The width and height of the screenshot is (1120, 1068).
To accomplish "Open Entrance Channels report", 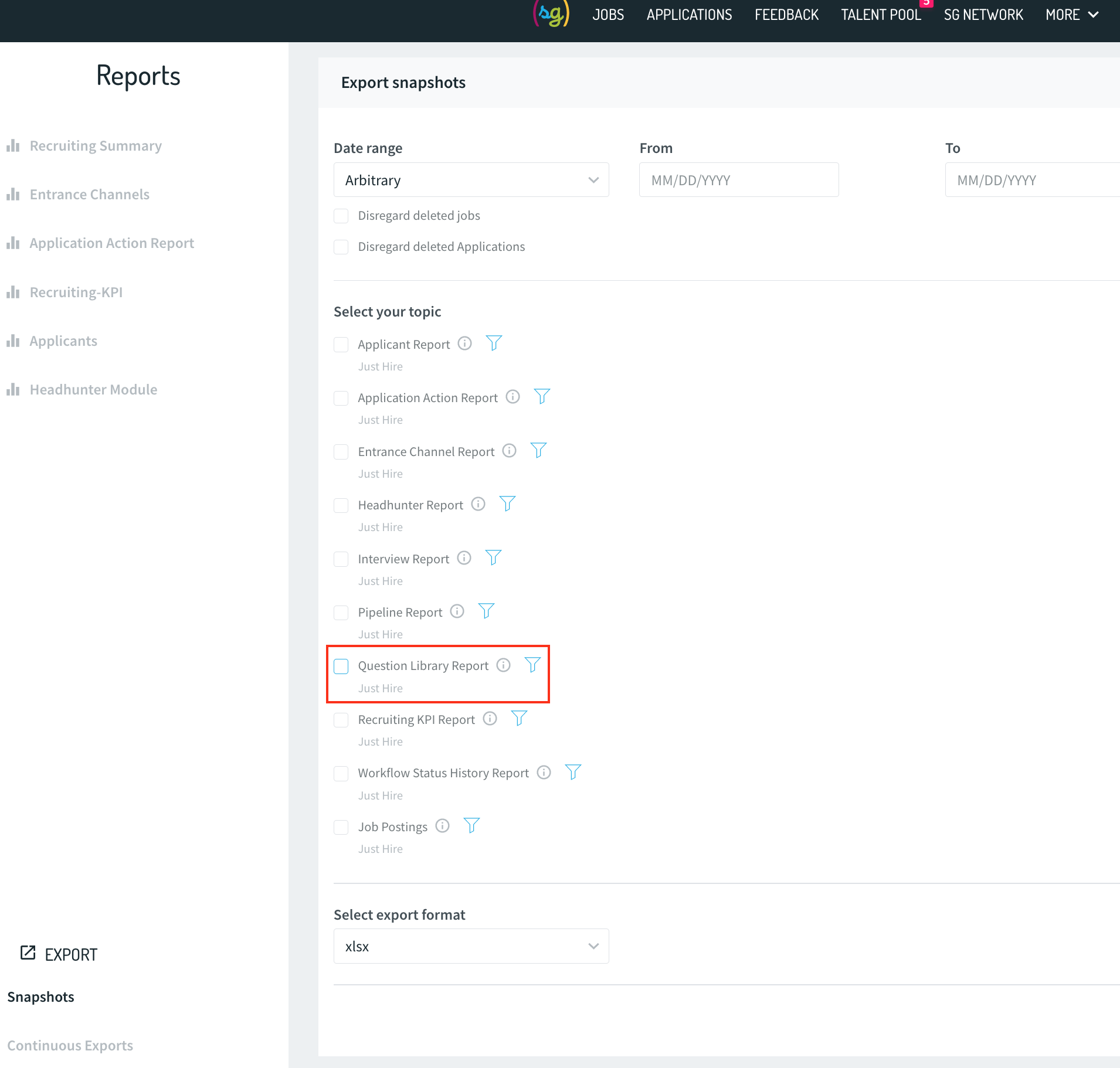I will pyautogui.click(x=90, y=194).
